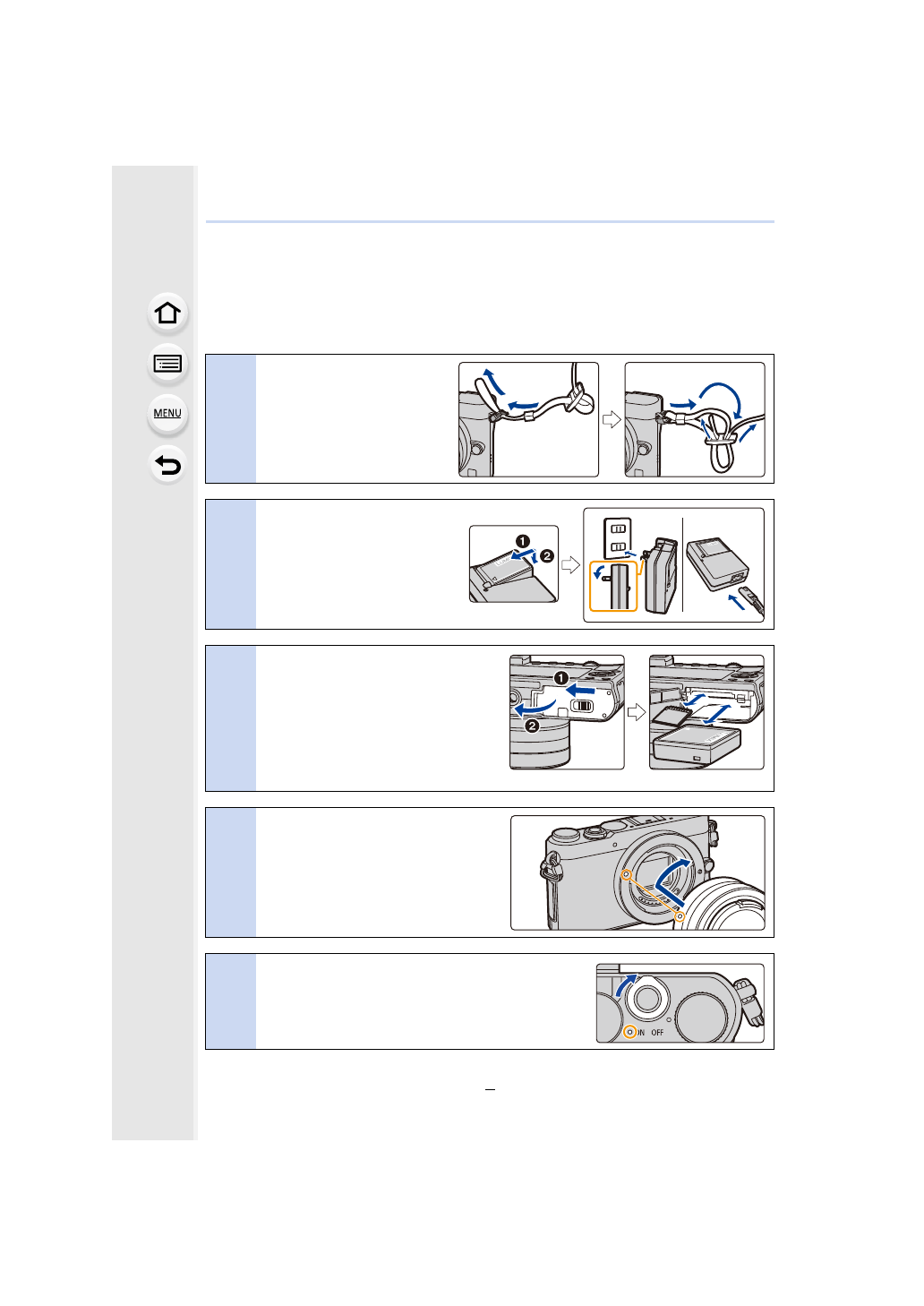Click the wall outlet charger illustration
This screenshot has width=924, height=1306.
[674, 565]
